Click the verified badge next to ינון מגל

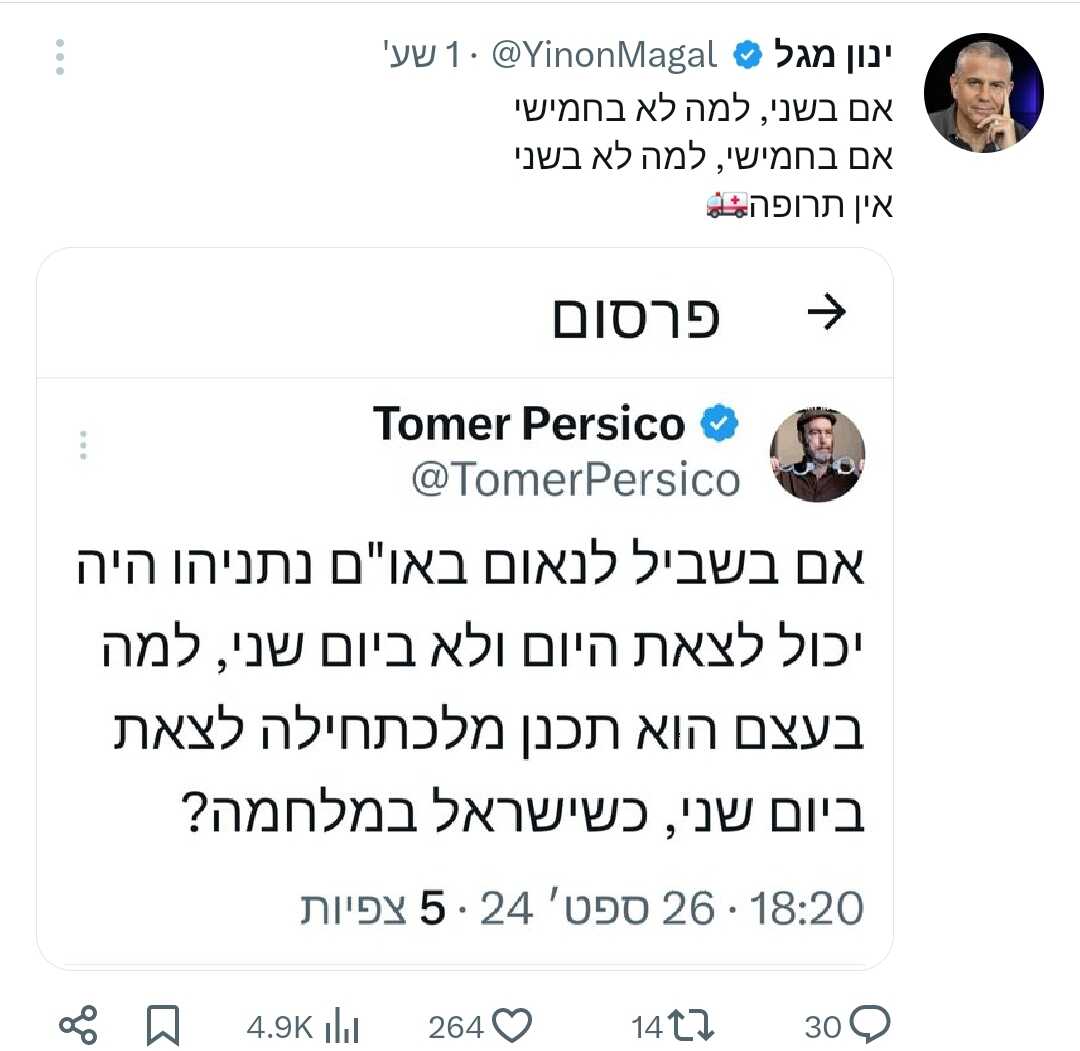tap(747, 56)
